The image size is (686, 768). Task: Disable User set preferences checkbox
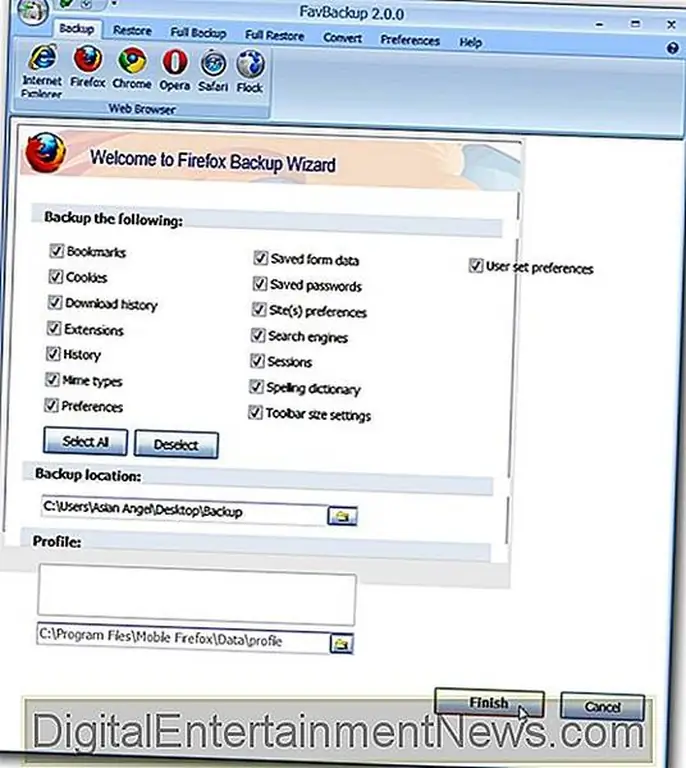(x=476, y=267)
